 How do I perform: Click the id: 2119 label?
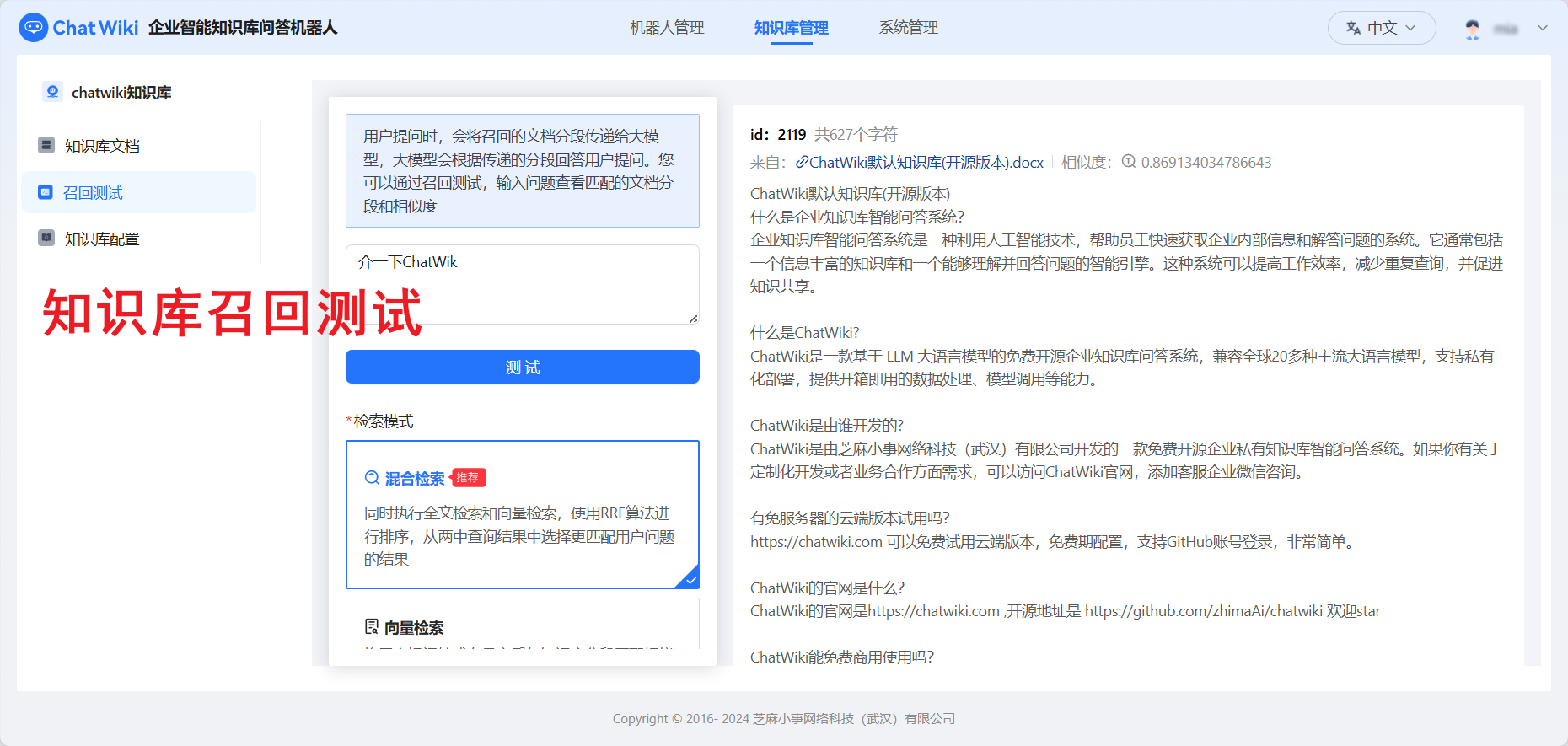click(x=778, y=134)
